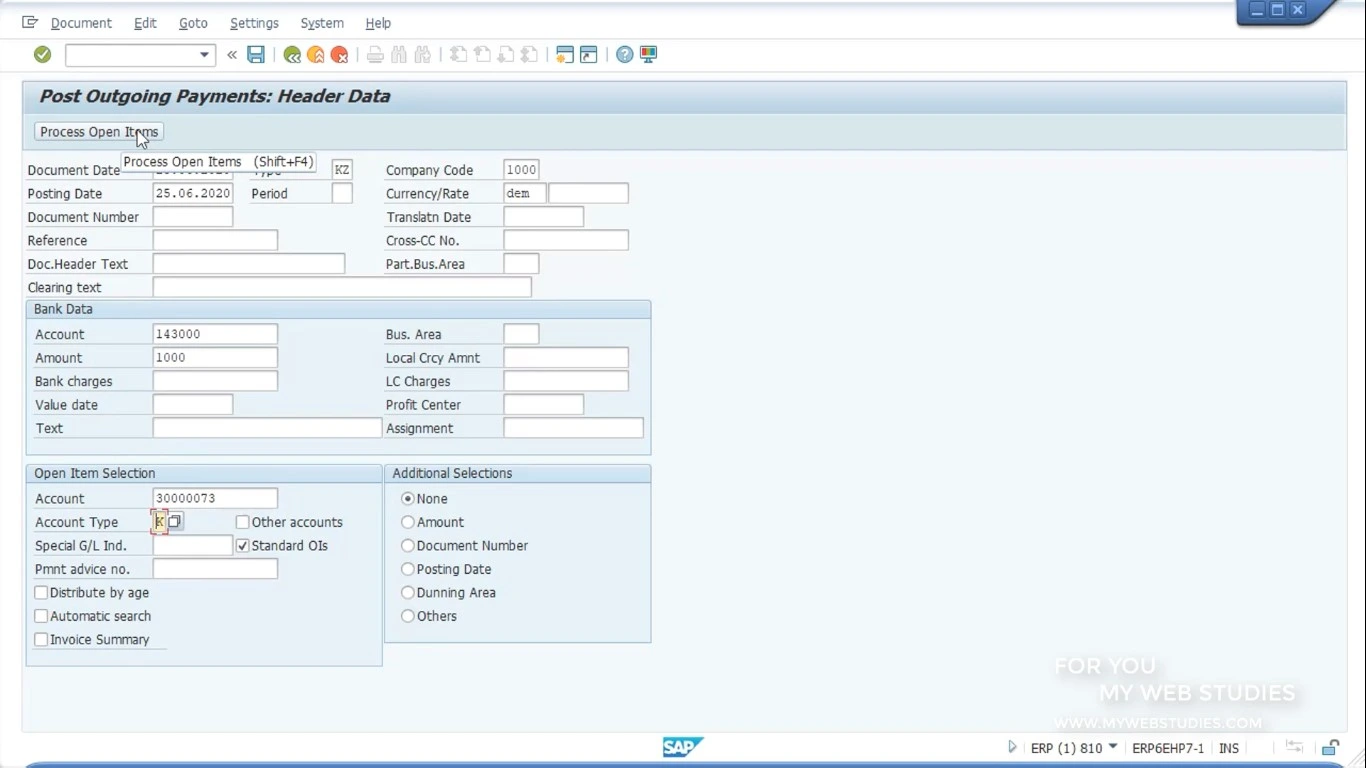The height and width of the screenshot is (768, 1366).
Task: Click the SAP logo in the status bar
Action: (683, 747)
